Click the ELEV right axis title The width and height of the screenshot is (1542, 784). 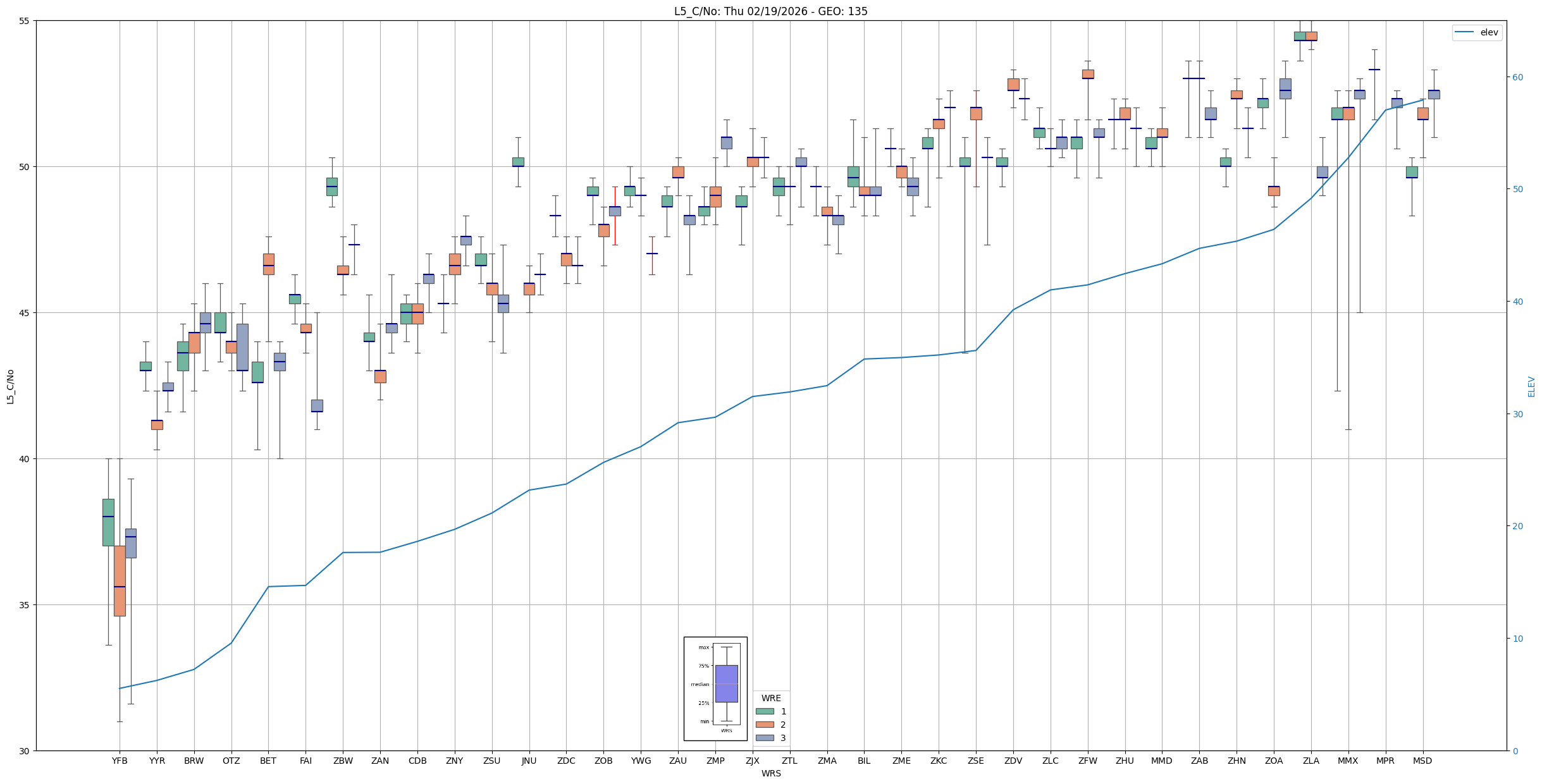click(1531, 386)
